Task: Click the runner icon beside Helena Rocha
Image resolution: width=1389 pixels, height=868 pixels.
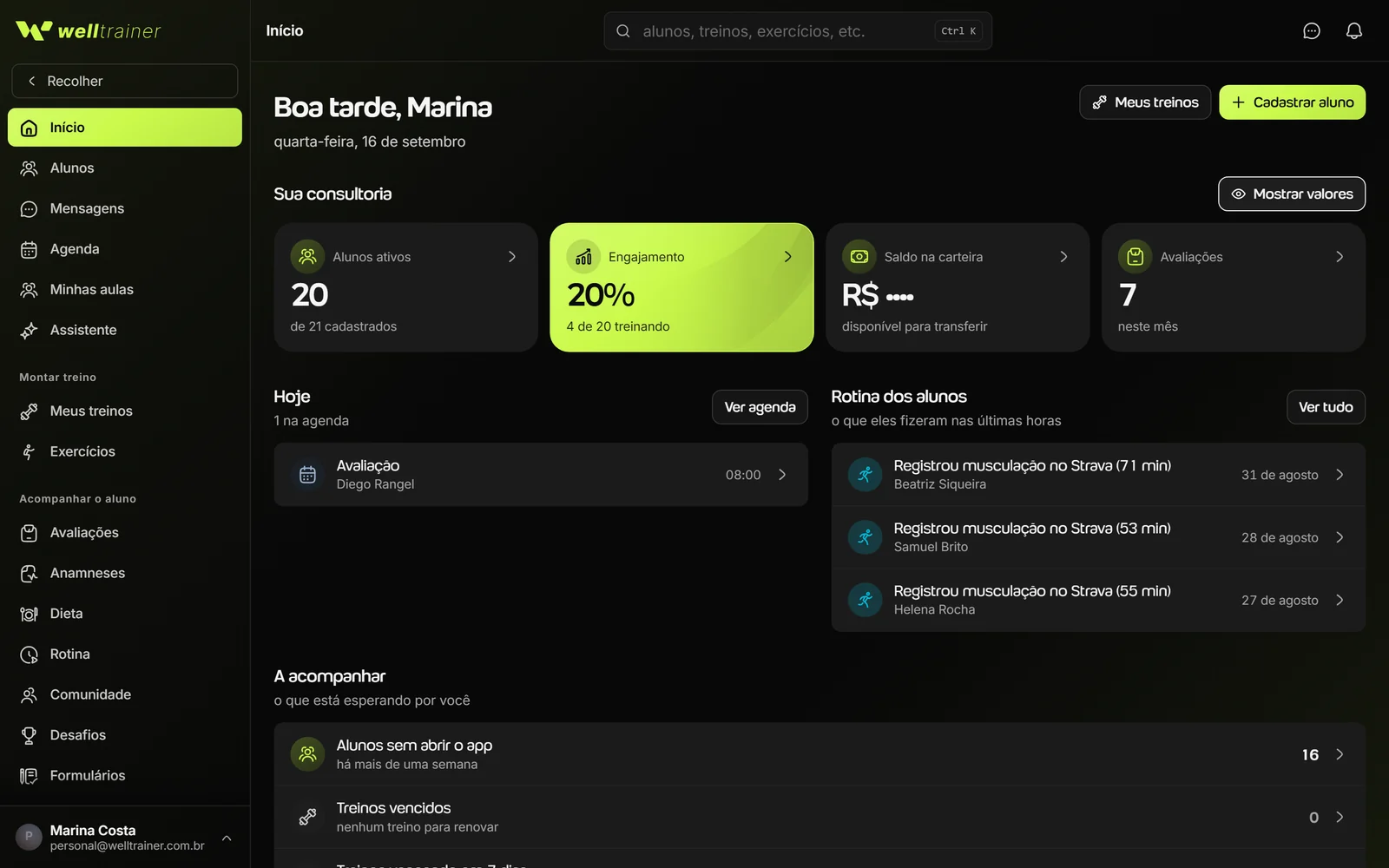Action: pyautogui.click(x=865, y=600)
